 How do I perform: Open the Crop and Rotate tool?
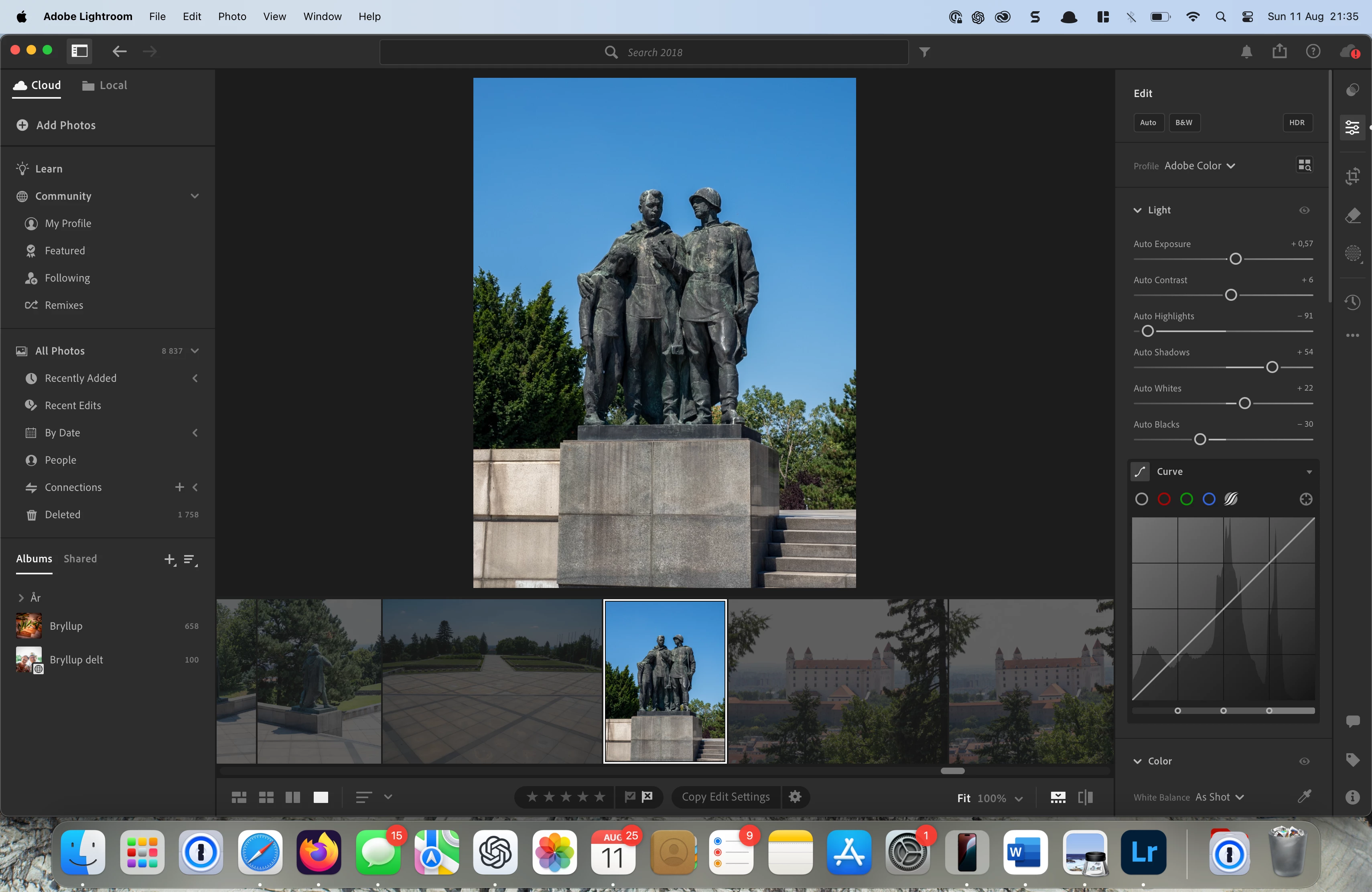point(1352,176)
